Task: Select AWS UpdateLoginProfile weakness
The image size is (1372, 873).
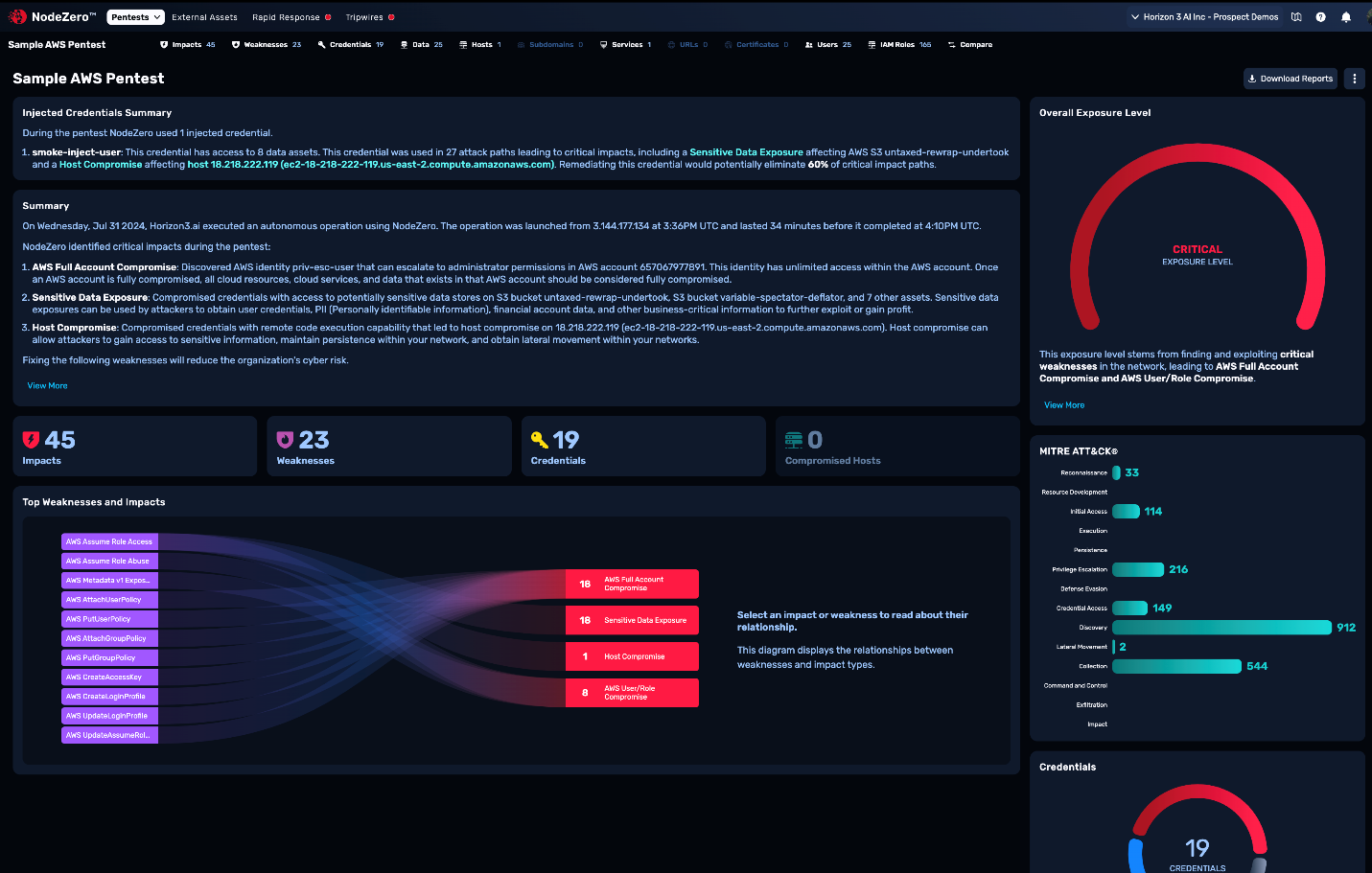Action: click(x=109, y=716)
